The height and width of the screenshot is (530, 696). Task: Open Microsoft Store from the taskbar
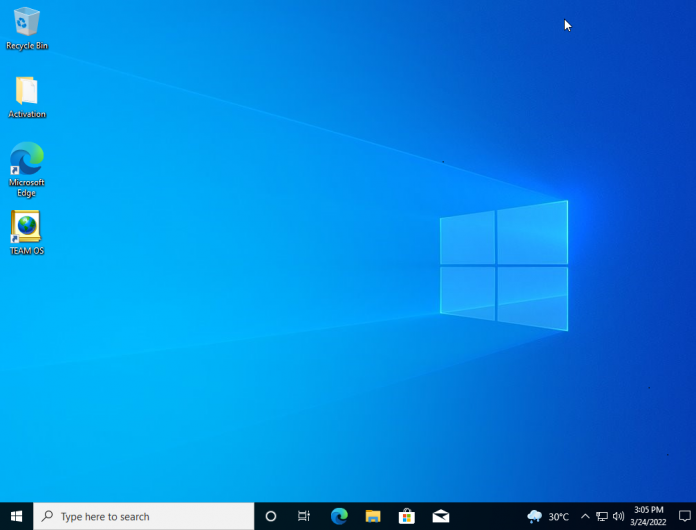(x=407, y=516)
